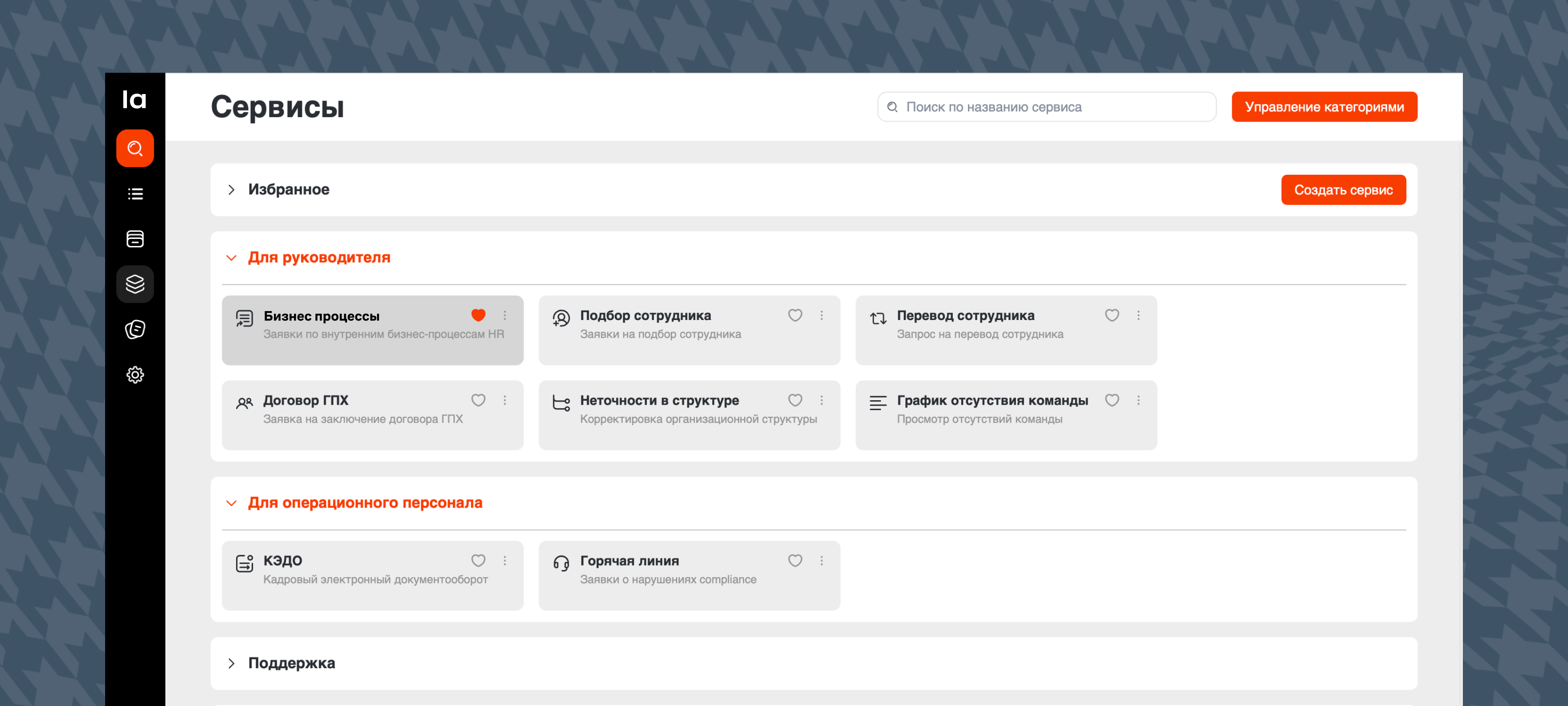Open the list view sidebar icon

click(x=135, y=194)
